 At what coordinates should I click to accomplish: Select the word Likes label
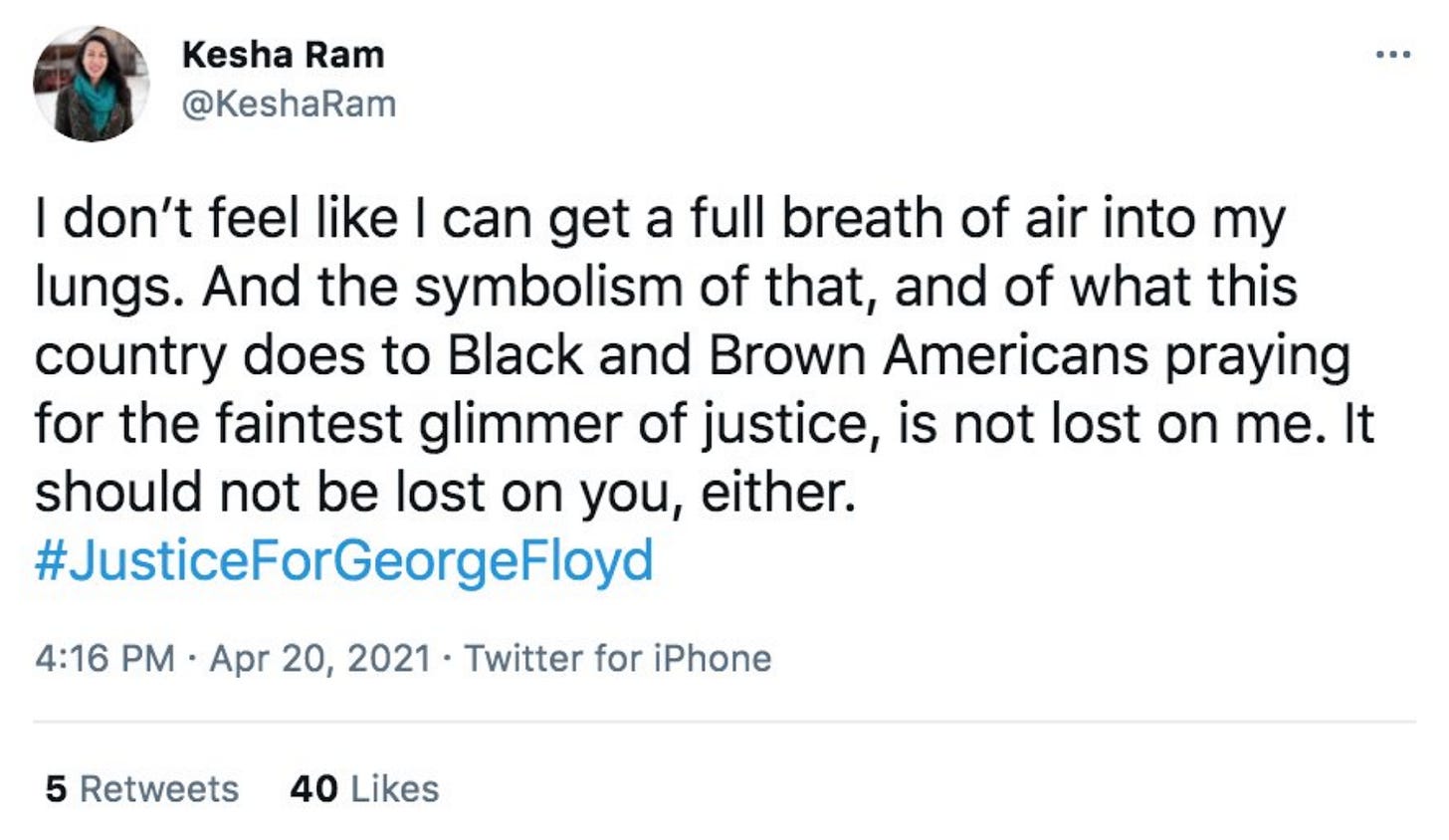(x=395, y=789)
